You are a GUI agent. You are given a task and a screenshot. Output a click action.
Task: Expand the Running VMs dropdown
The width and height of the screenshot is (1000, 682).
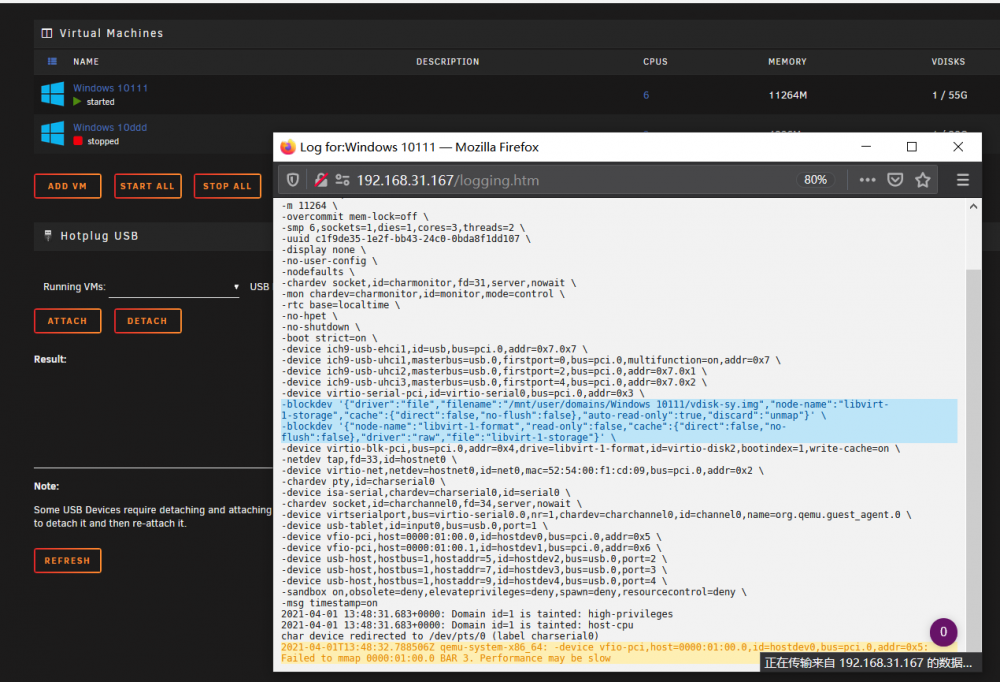point(173,287)
